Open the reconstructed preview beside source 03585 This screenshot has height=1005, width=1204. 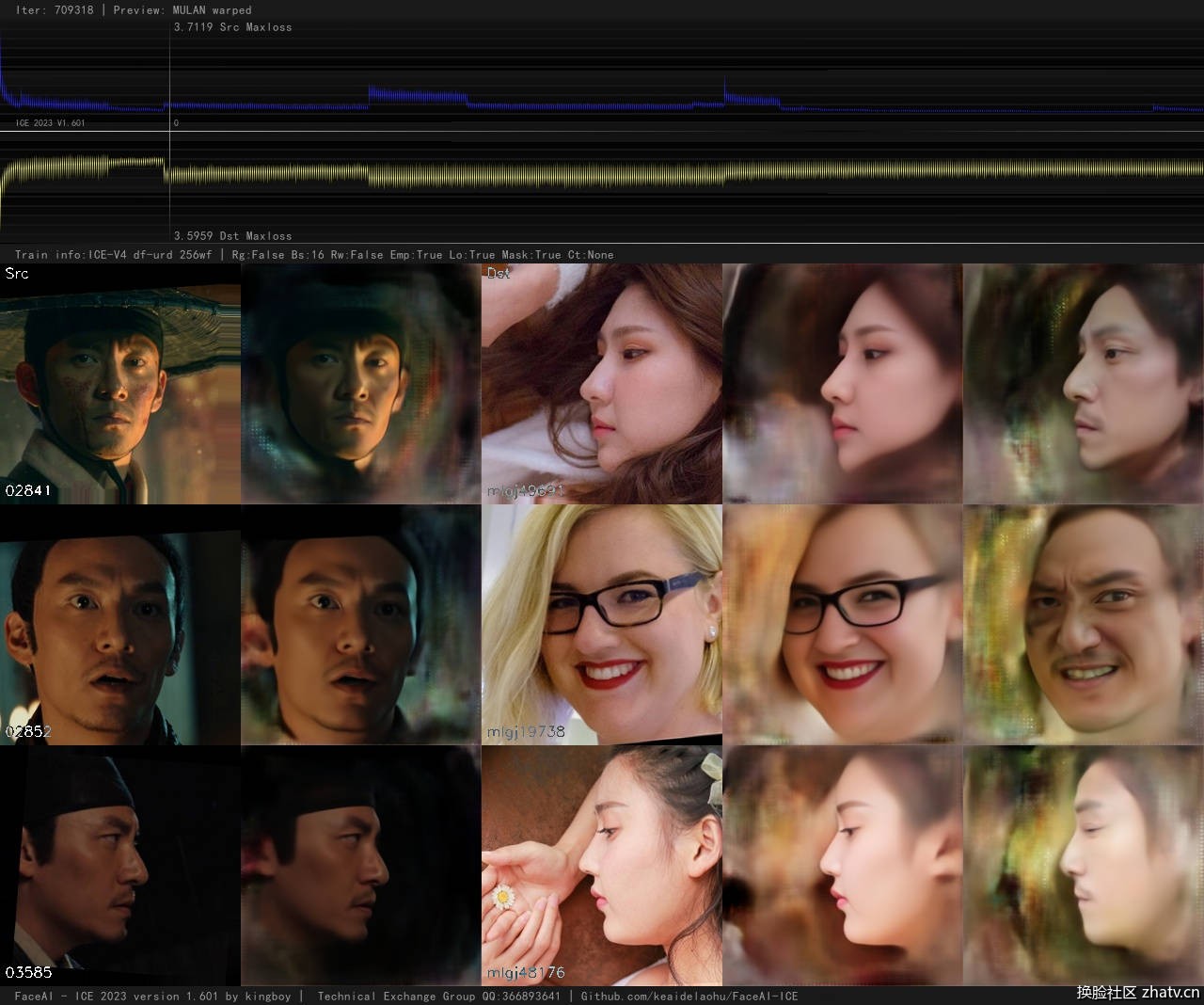361,866
